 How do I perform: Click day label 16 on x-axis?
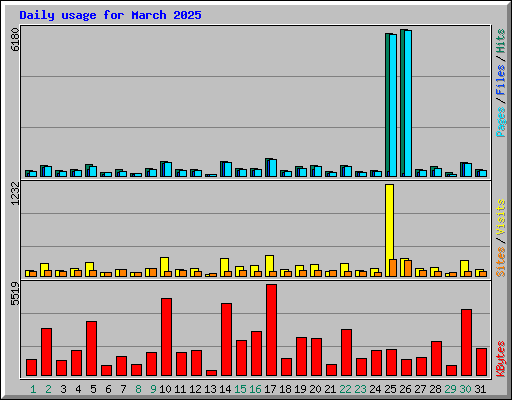[x=255, y=389]
